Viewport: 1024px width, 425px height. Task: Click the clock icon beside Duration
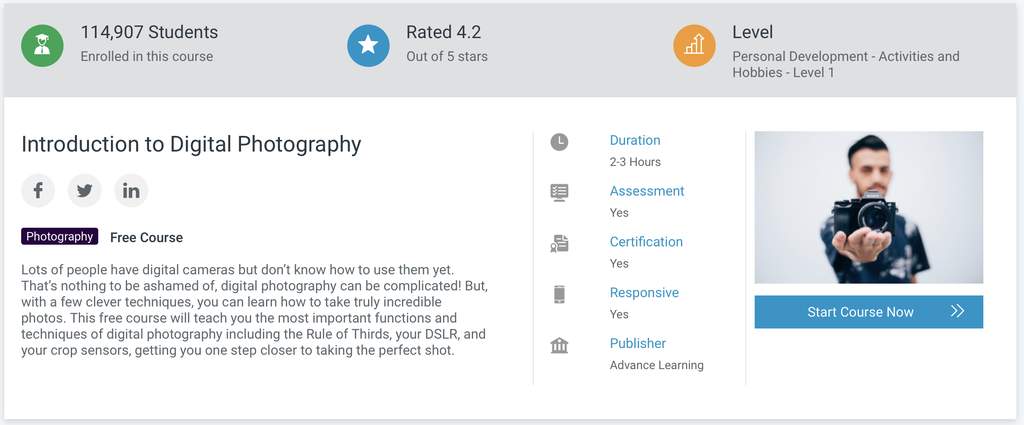click(x=559, y=141)
